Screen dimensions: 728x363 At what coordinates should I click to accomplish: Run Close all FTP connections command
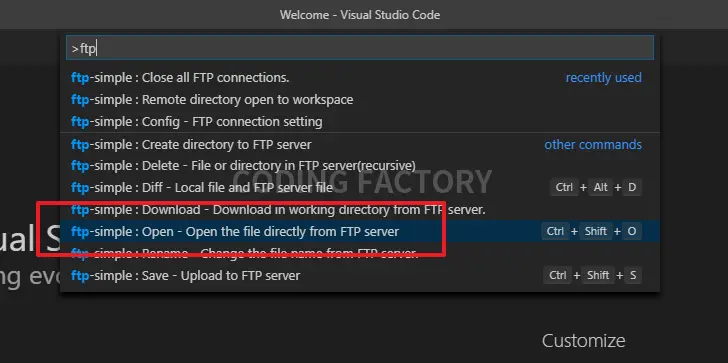[360, 78]
